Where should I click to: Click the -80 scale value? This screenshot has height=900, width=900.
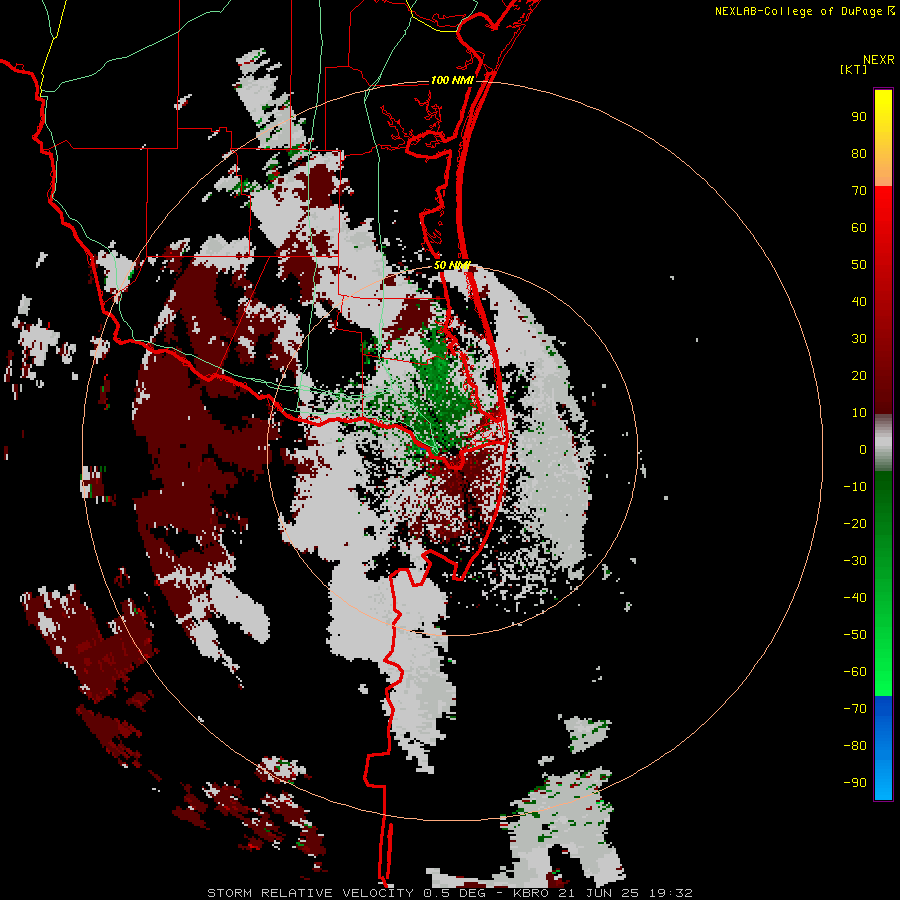pyautogui.click(x=855, y=746)
